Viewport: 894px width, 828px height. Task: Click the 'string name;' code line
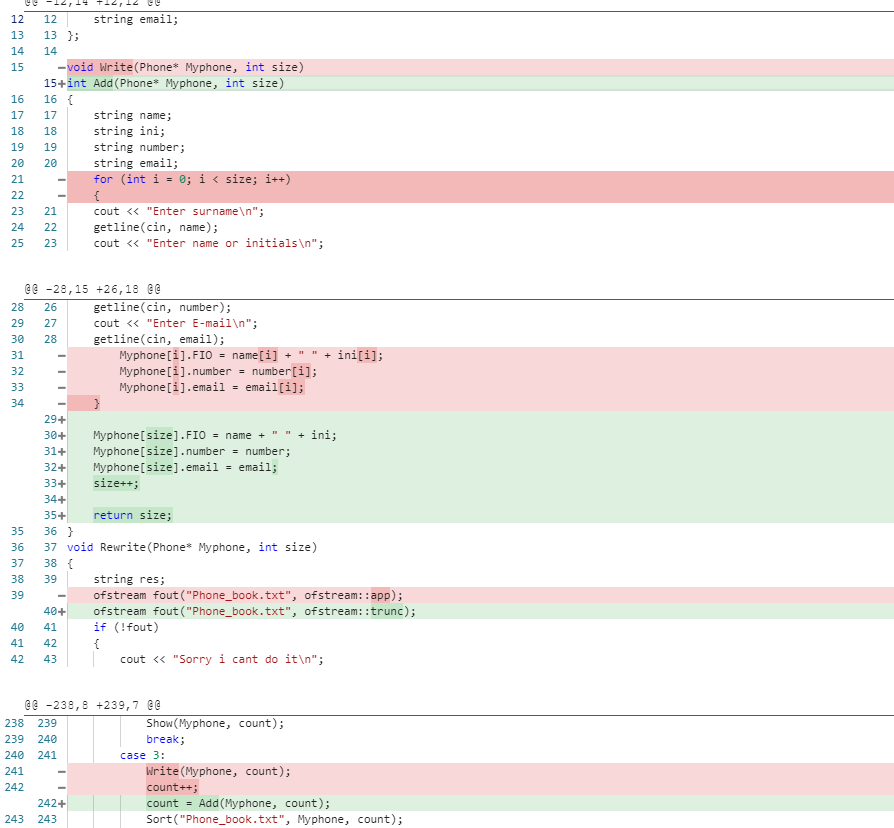pyautogui.click(x=132, y=115)
